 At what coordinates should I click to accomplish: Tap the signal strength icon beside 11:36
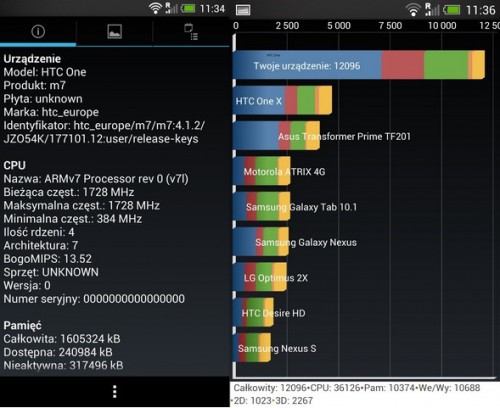pyautogui.click(x=432, y=10)
